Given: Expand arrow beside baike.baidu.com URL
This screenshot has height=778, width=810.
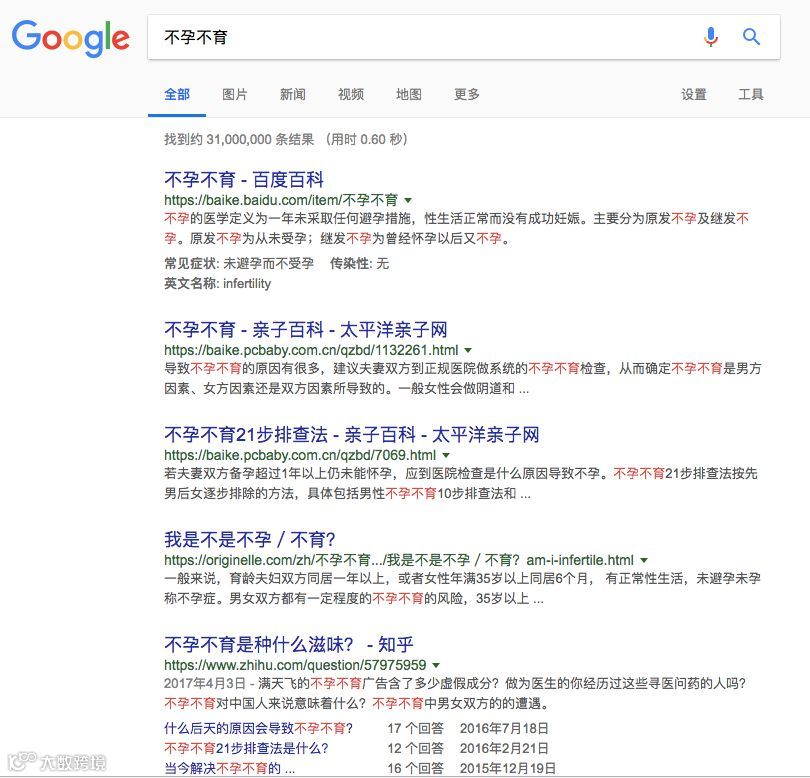Looking at the screenshot, I should (x=408, y=200).
